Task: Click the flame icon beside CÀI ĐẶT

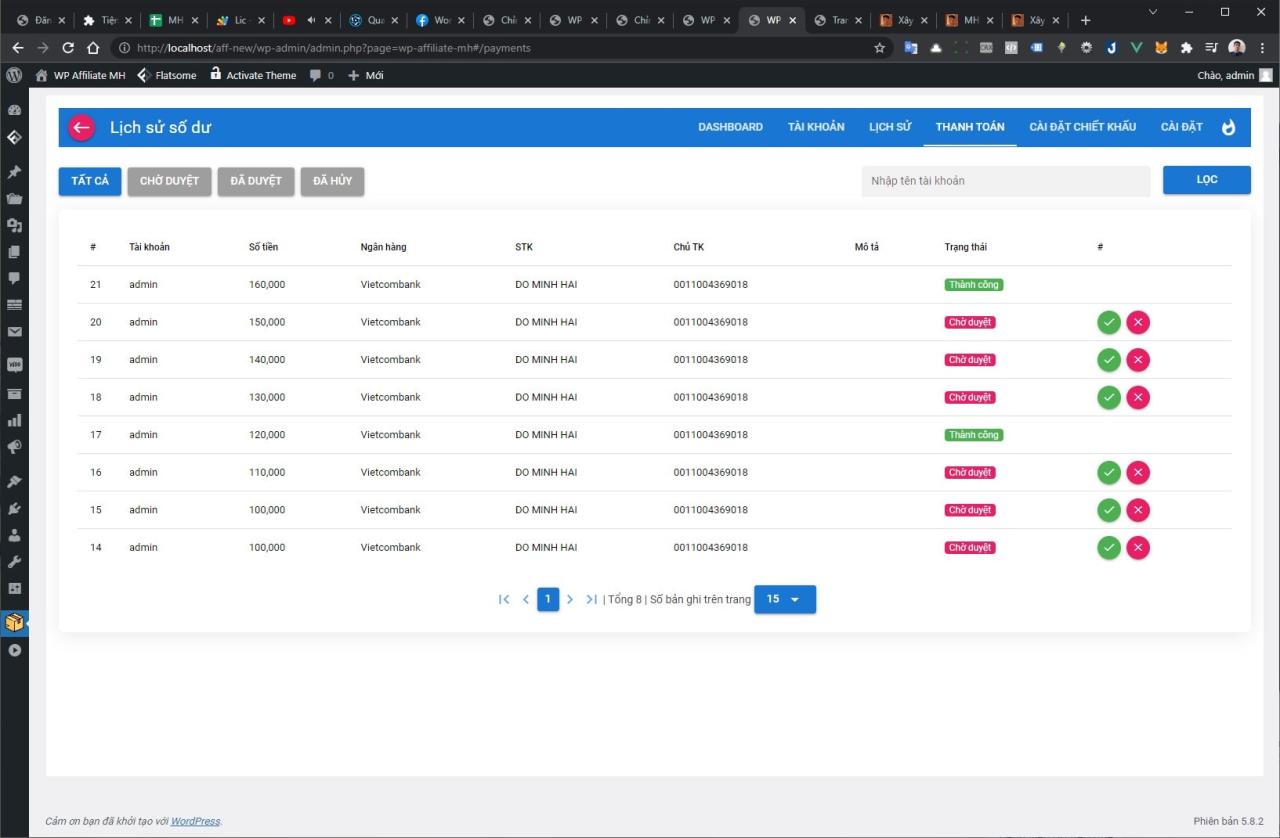Action: [1229, 127]
